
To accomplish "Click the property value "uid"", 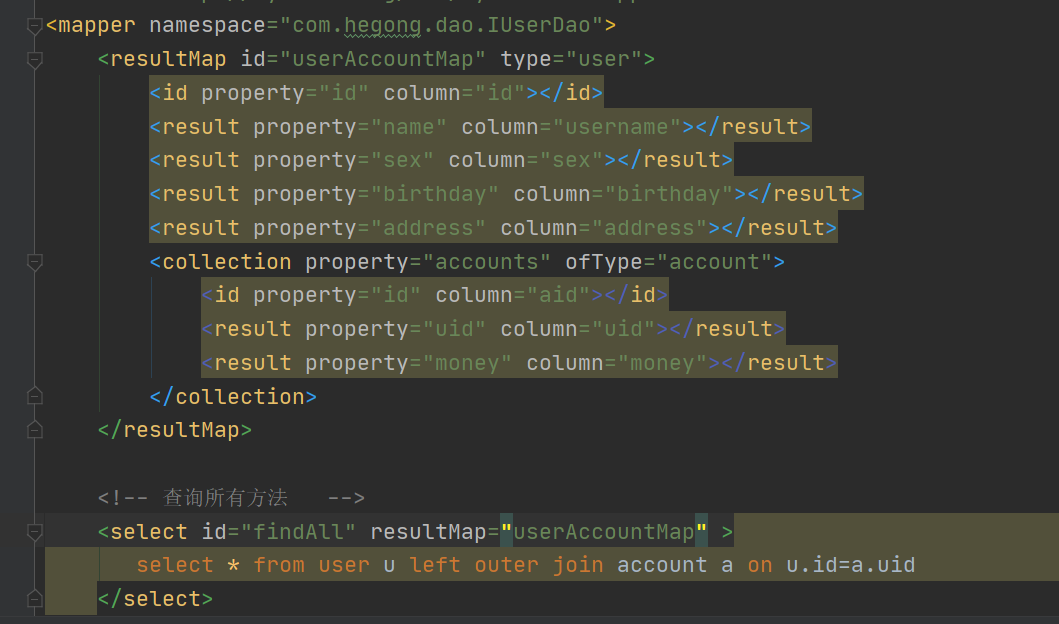I will 455,329.
